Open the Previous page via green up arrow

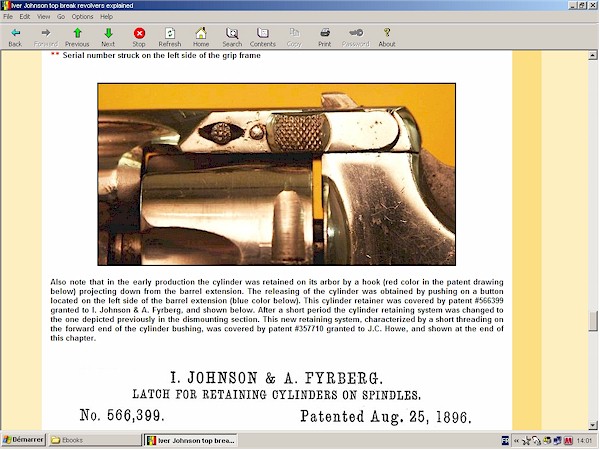pyautogui.click(x=77, y=37)
